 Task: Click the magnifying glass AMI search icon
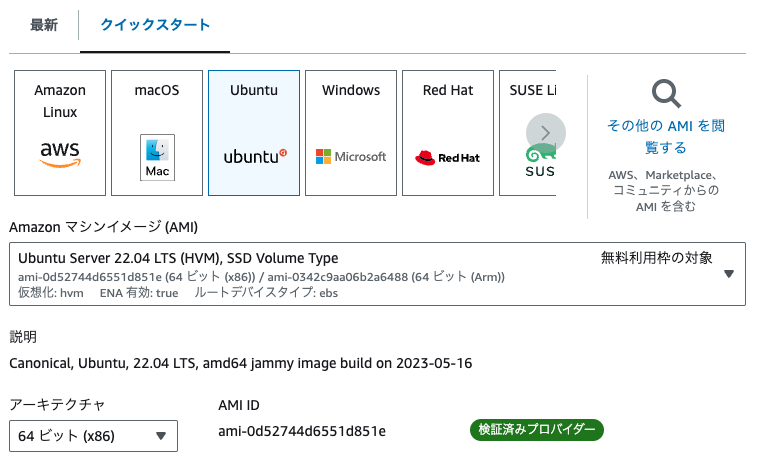pyautogui.click(x=666, y=95)
